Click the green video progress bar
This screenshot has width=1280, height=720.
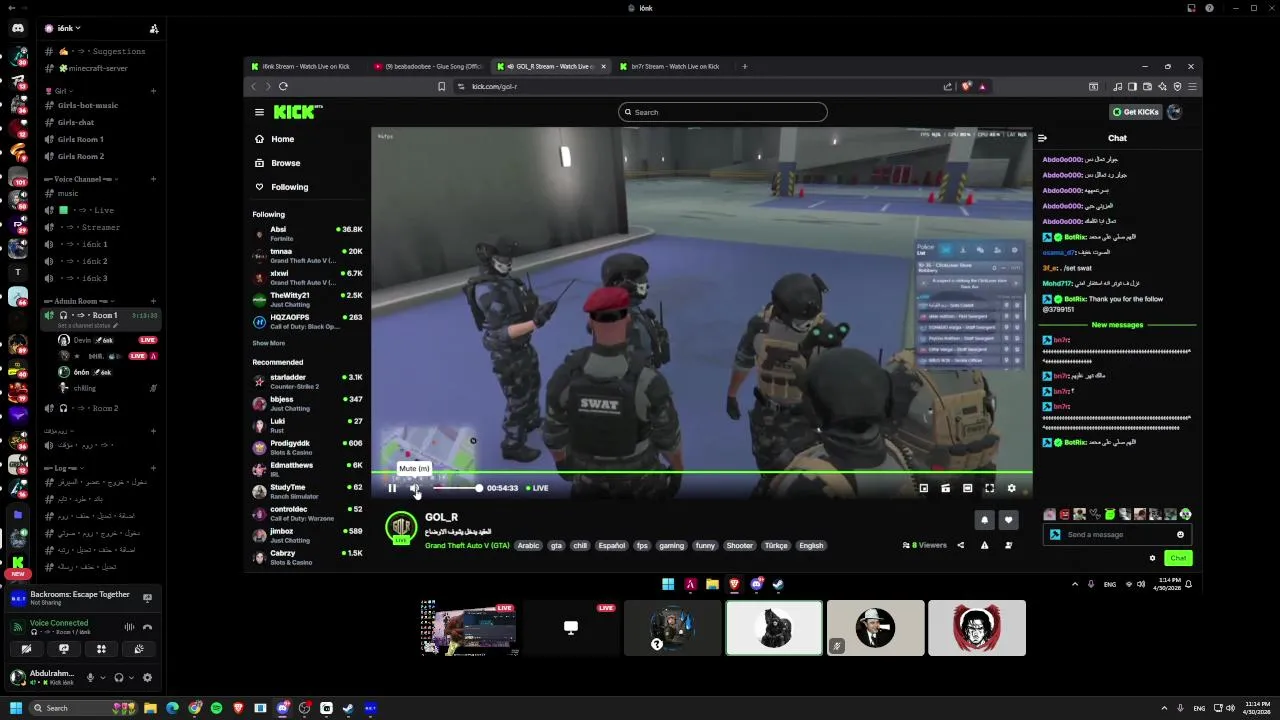coord(701,472)
